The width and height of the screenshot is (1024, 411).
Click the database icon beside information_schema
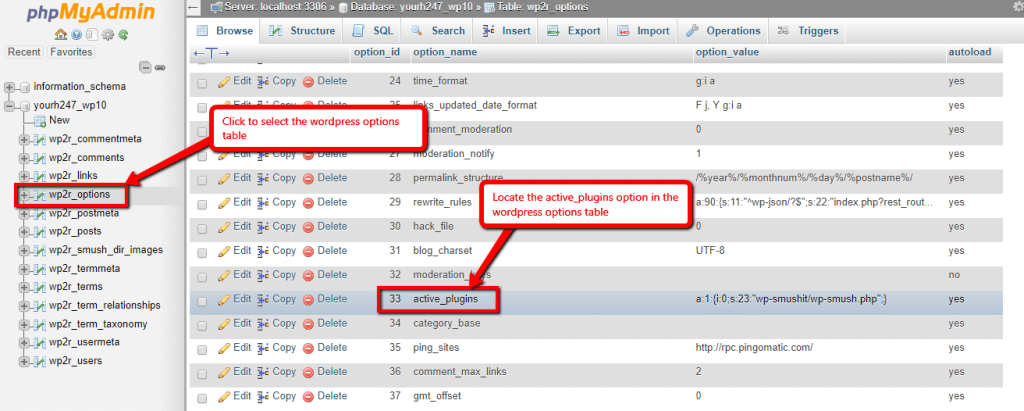(x=25, y=87)
